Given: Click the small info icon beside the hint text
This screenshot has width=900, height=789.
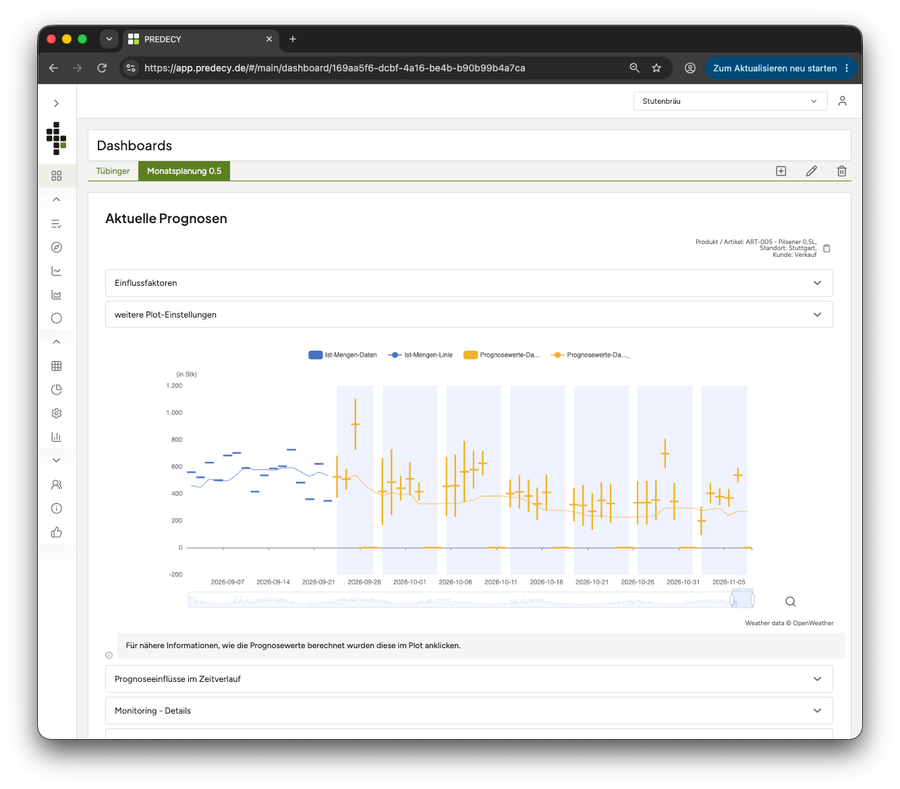Looking at the screenshot, I should pos(109,655).
